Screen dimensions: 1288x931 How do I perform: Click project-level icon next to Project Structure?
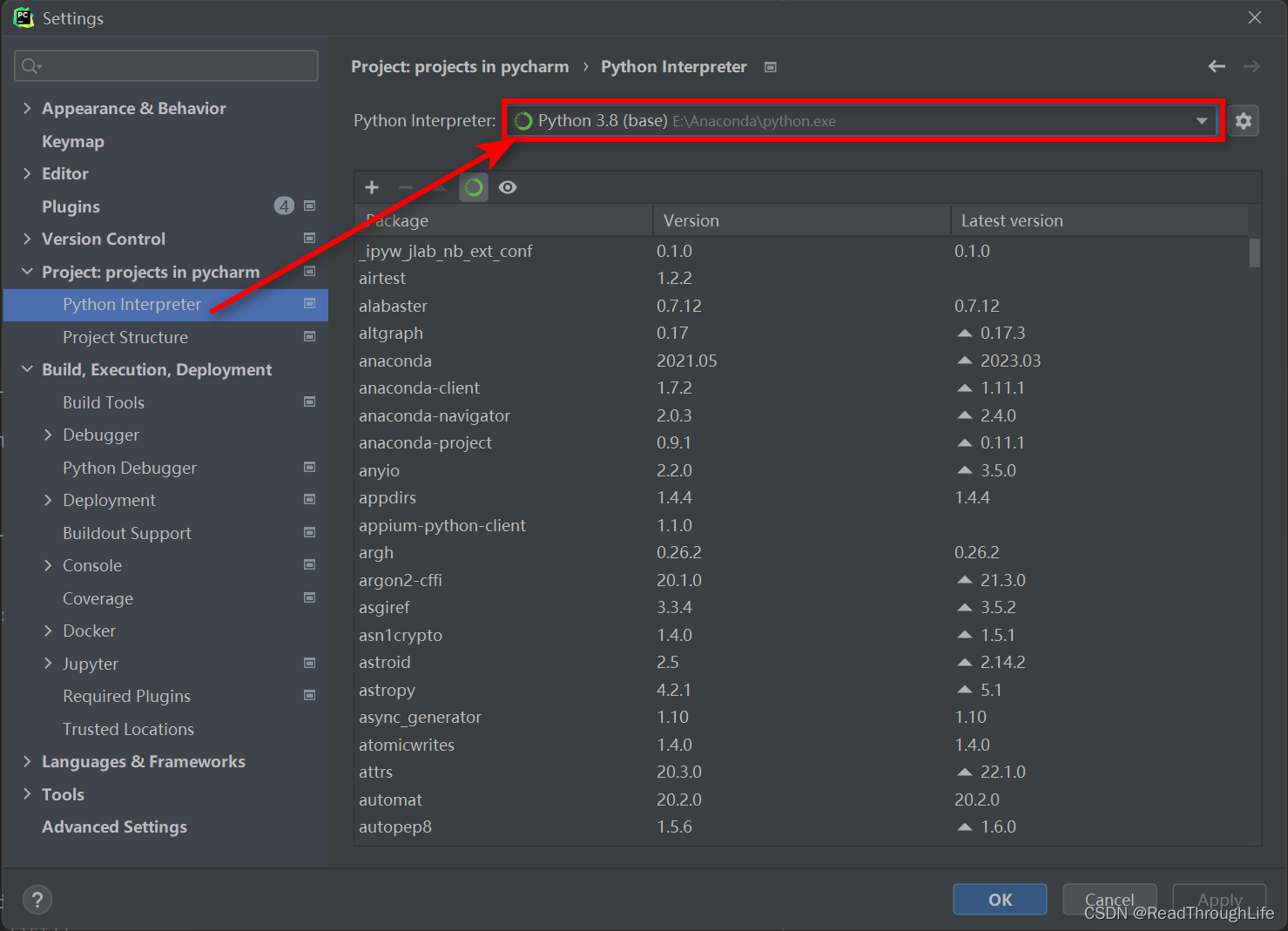309,336
